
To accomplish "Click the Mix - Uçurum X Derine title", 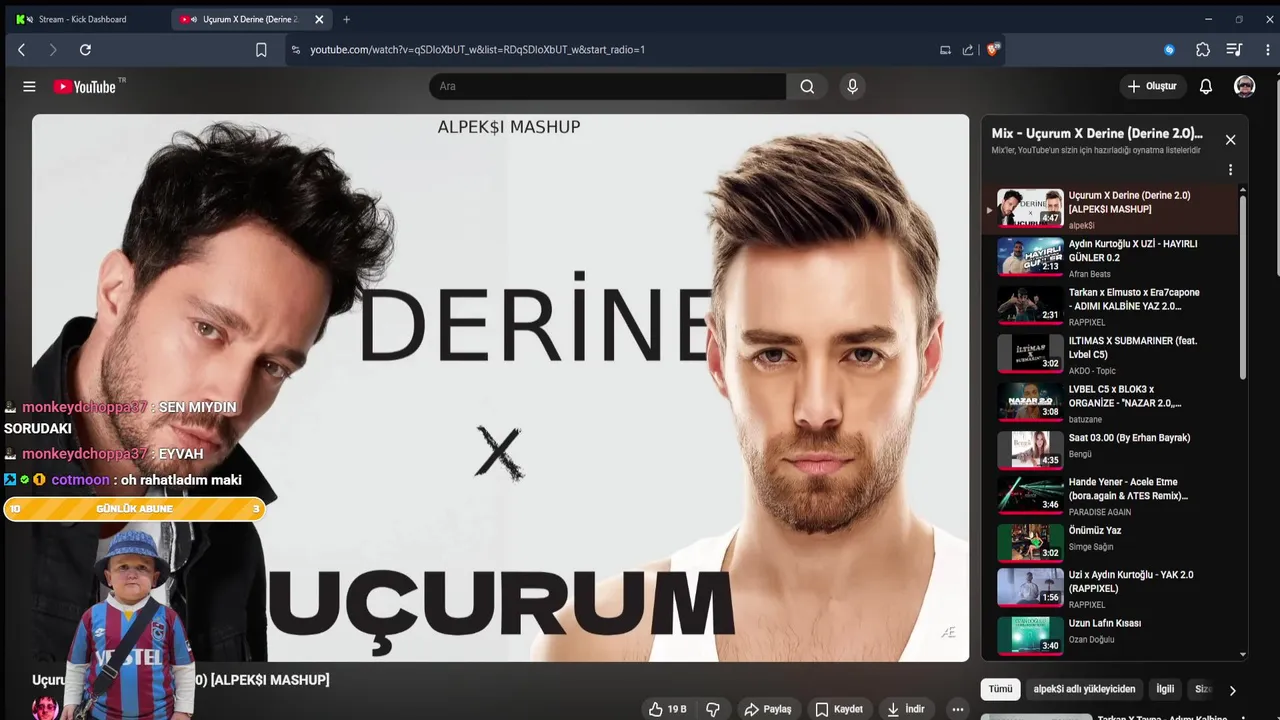I will [1097, 133].
